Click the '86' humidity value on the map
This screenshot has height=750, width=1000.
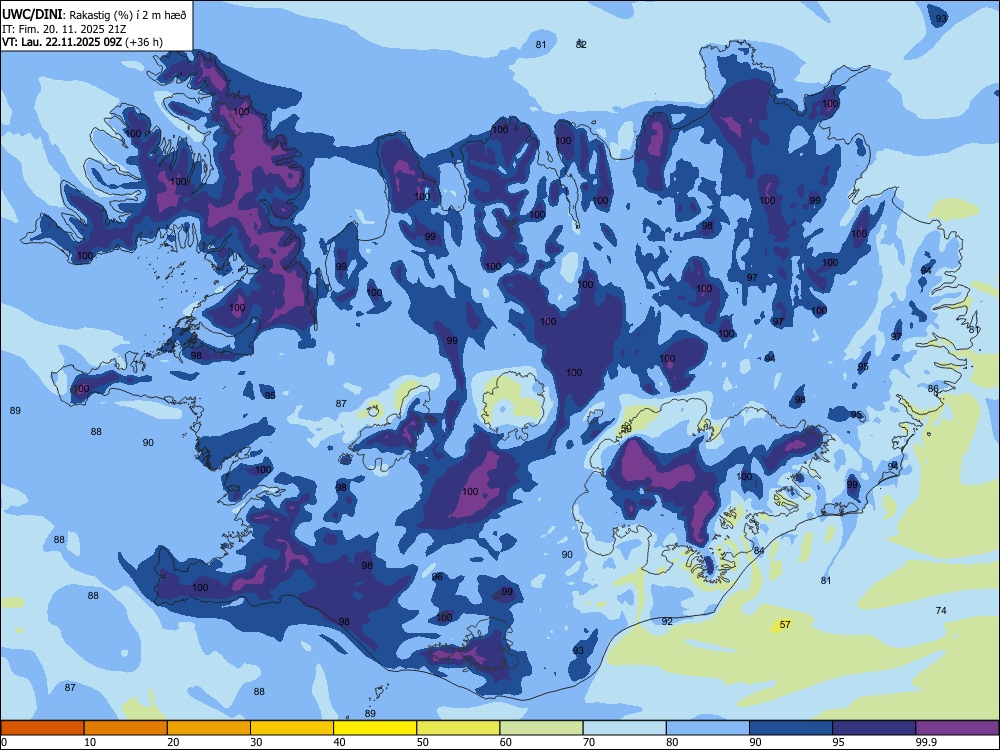[933, 388]
